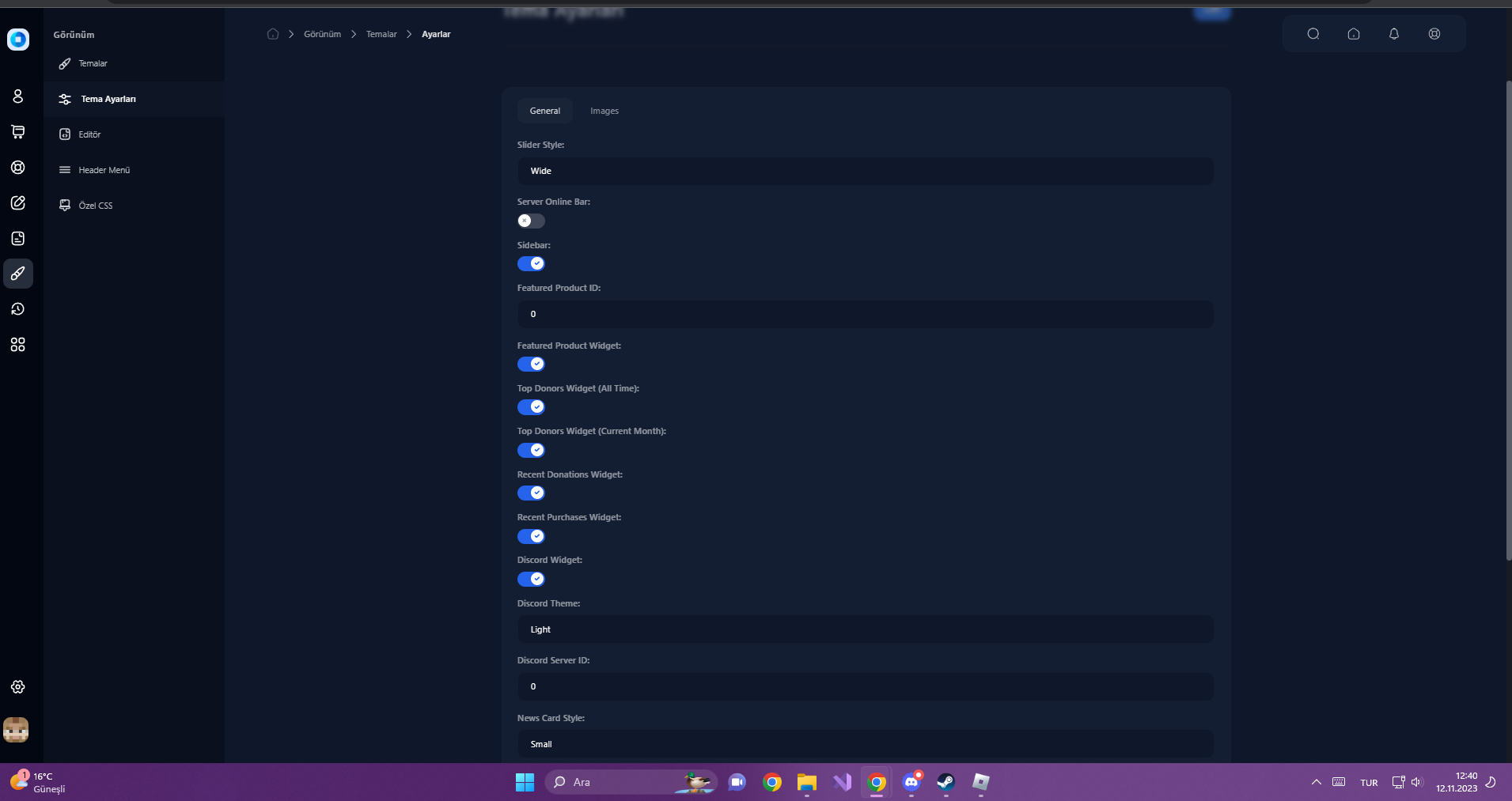Click the Özel CSS monitor icon
Viewport: 1512px width, 801px height.
(x=65, y=206)
